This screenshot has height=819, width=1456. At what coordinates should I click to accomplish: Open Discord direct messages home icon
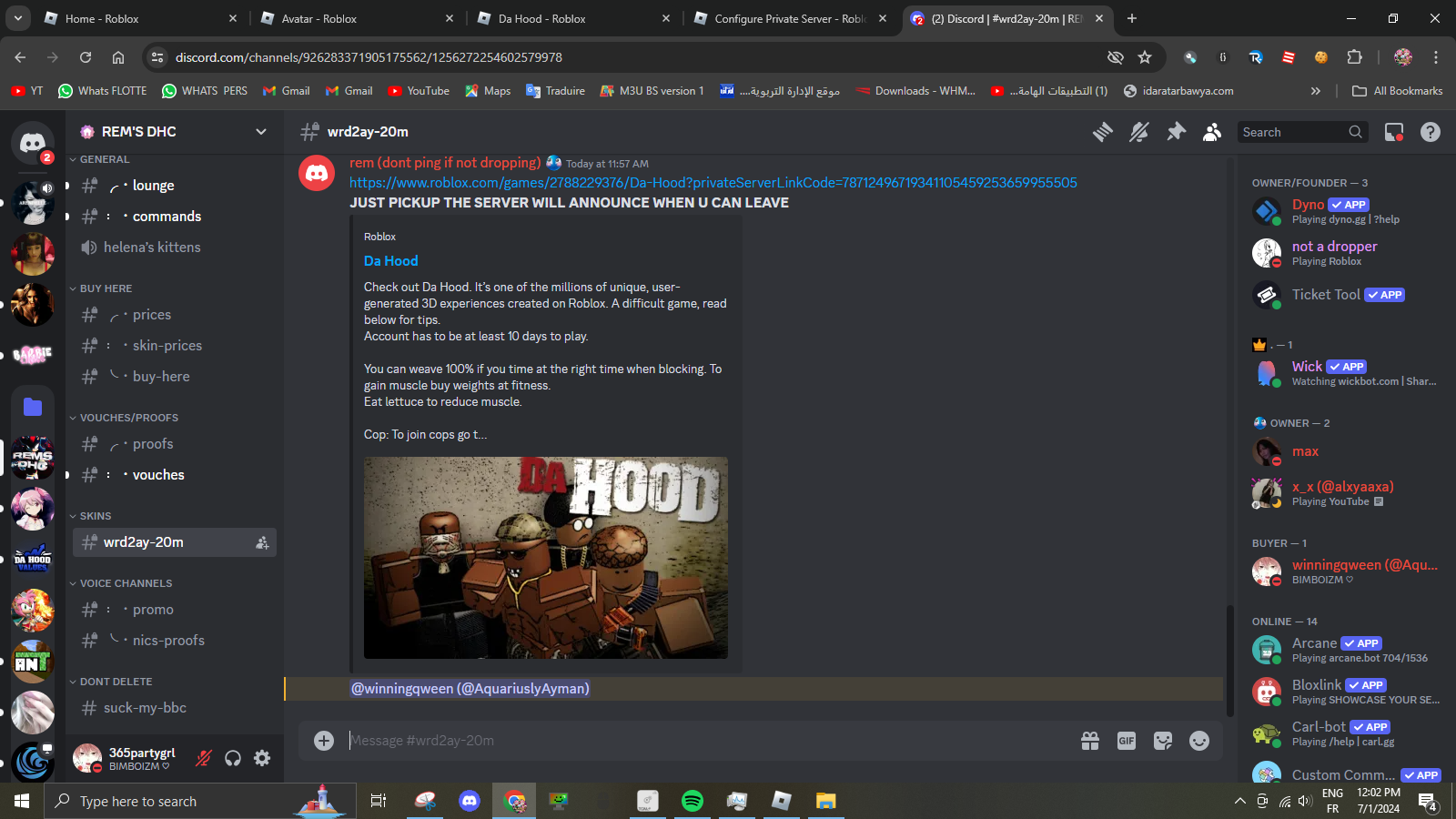[x=33, y=143]
